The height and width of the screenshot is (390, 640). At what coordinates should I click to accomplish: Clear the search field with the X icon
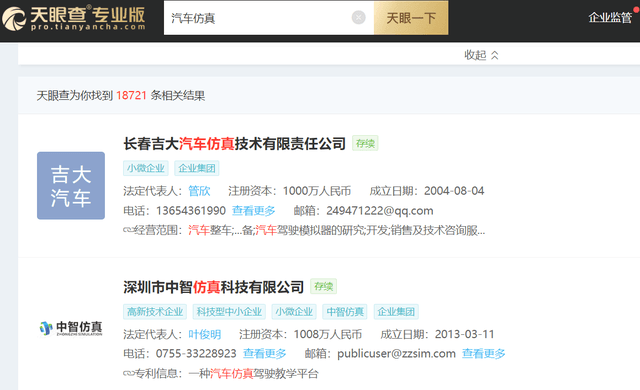[x=358, y=18]
